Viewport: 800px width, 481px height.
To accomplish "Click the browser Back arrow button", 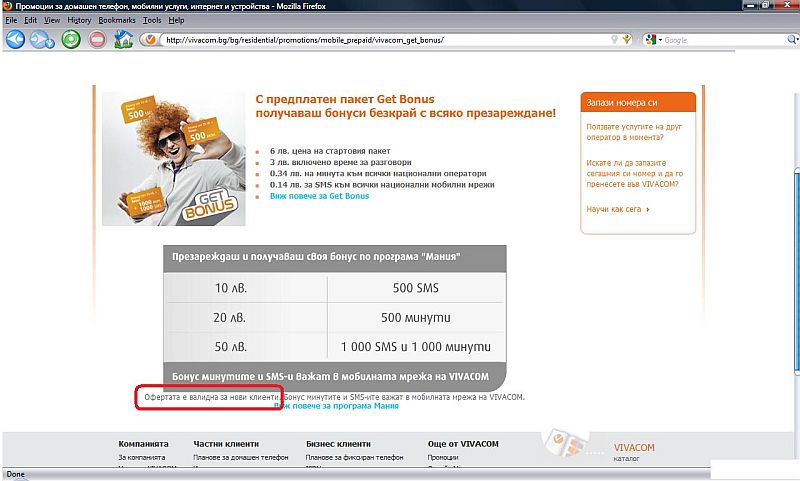I will point(15,40).
